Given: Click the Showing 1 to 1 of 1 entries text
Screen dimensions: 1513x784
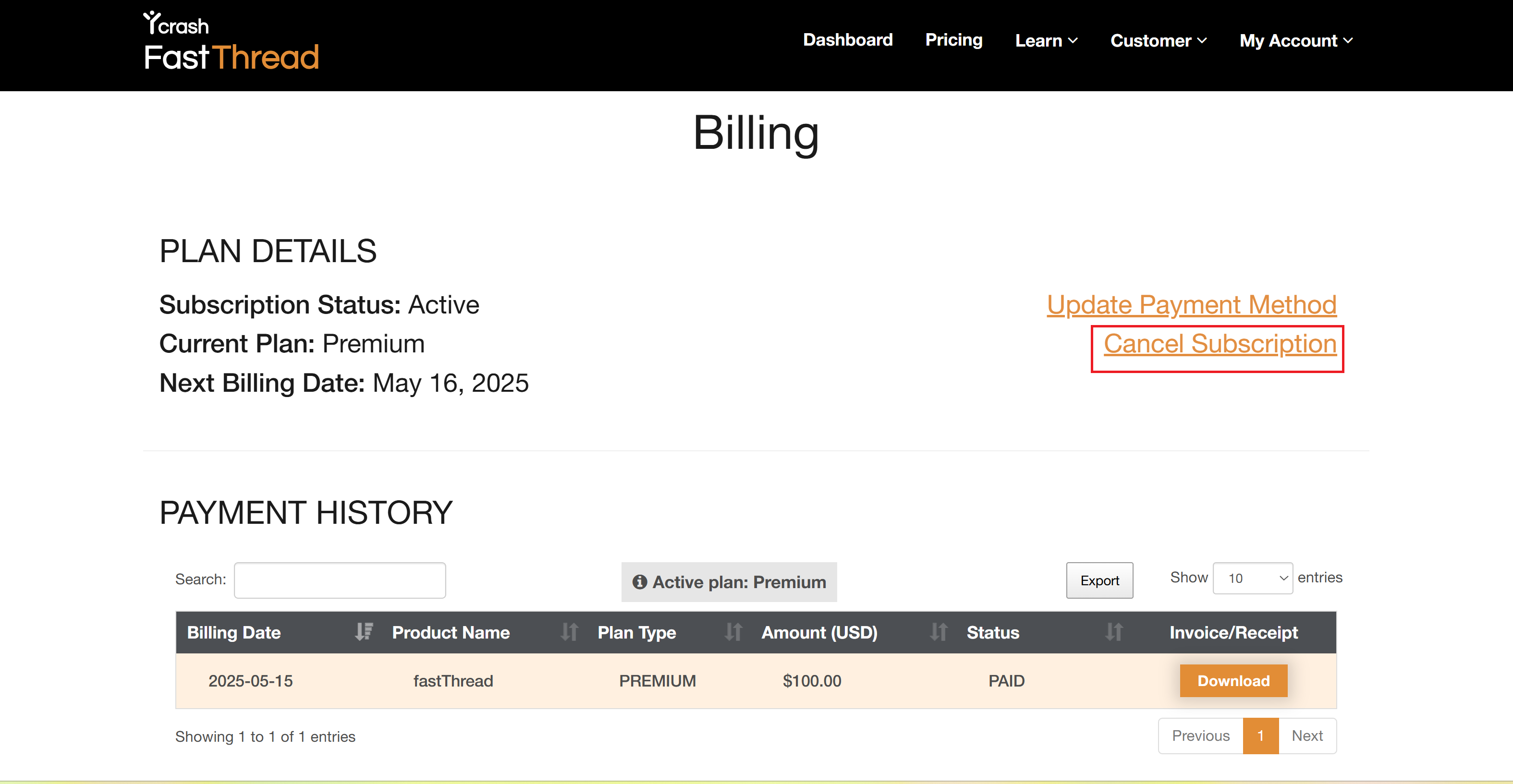Looking at the screenshot, I should tap(265, 736).
